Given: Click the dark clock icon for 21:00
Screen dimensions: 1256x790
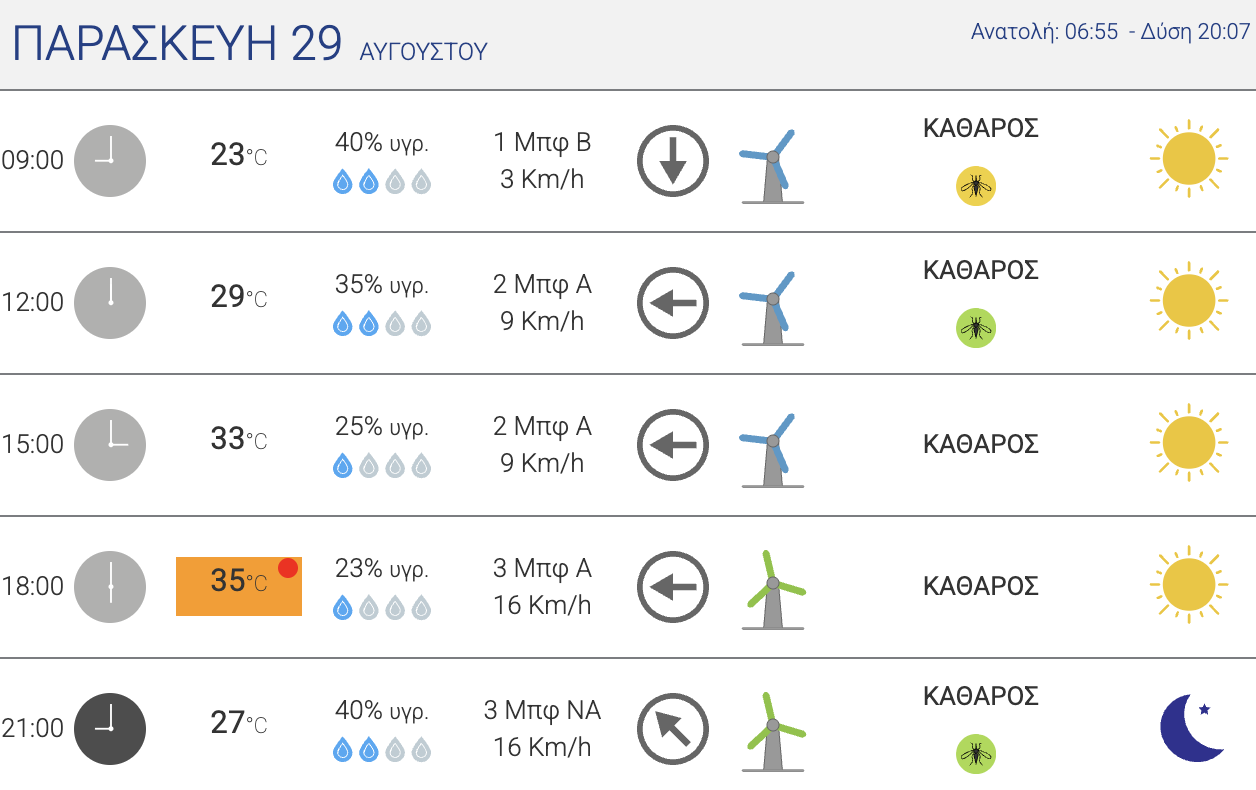Looking at the screenshot, I should click(x=110, y=729).
